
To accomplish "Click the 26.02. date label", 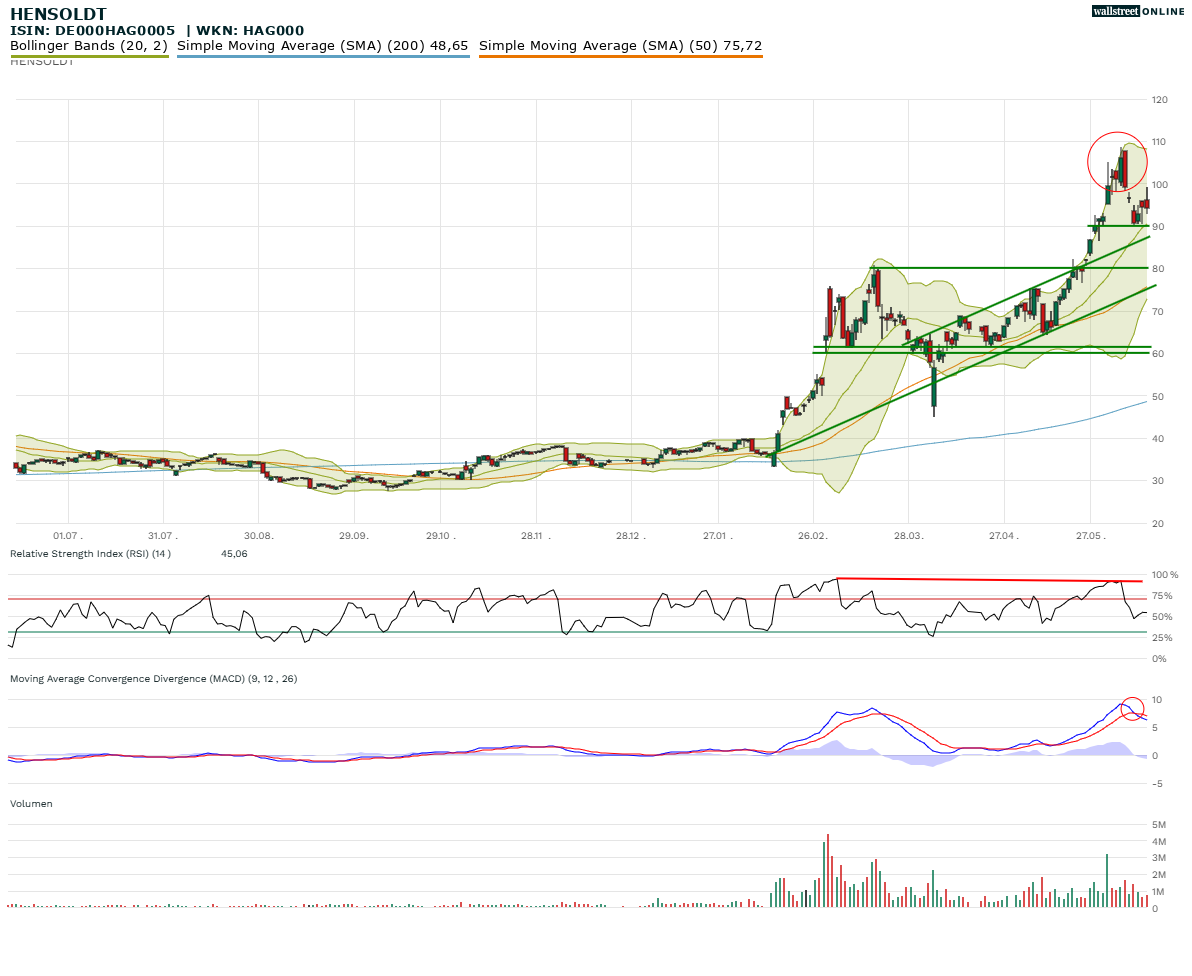I will (813, 536).
